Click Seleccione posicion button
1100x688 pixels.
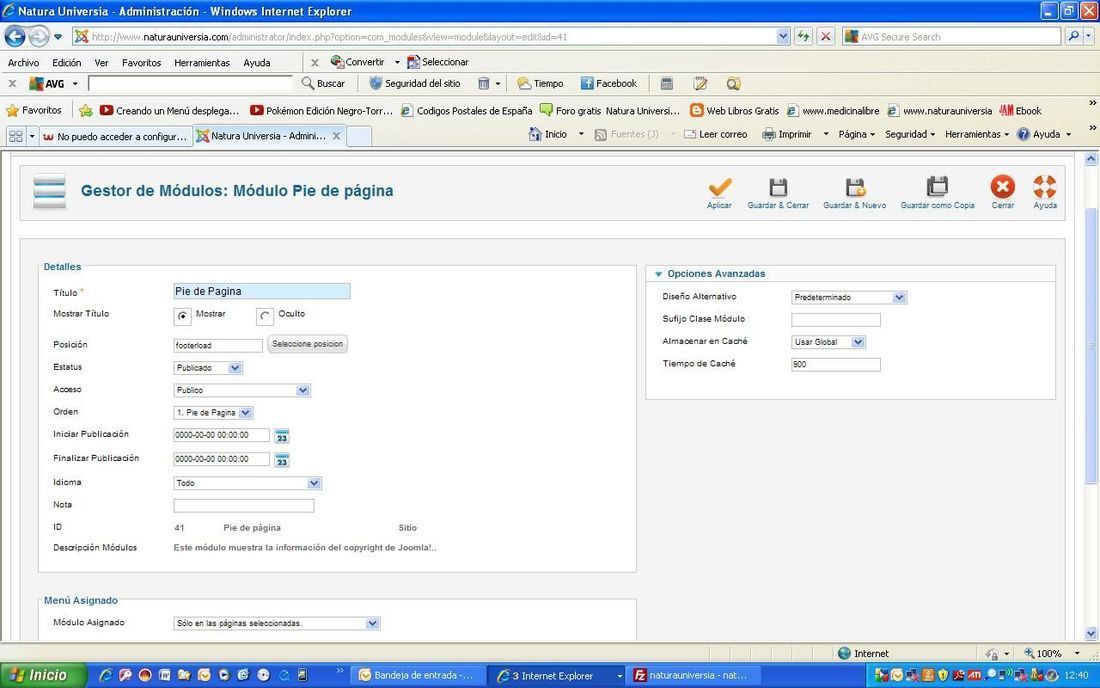[307, 344]
